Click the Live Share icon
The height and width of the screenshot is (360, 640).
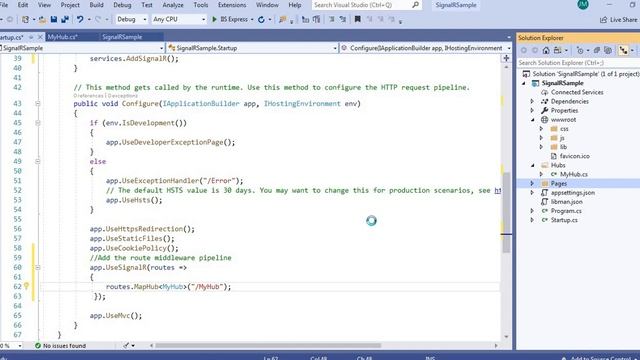pyautogui.click(x=604, y=20)
